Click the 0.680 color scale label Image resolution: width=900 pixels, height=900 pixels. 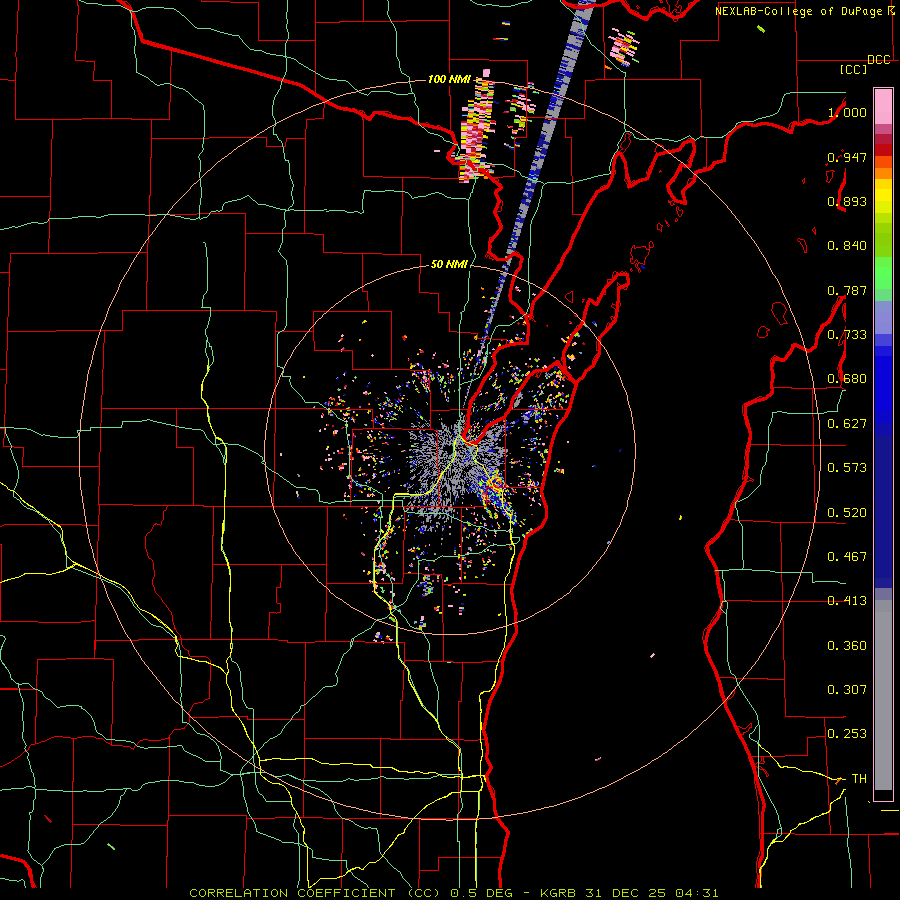[847, 378]
